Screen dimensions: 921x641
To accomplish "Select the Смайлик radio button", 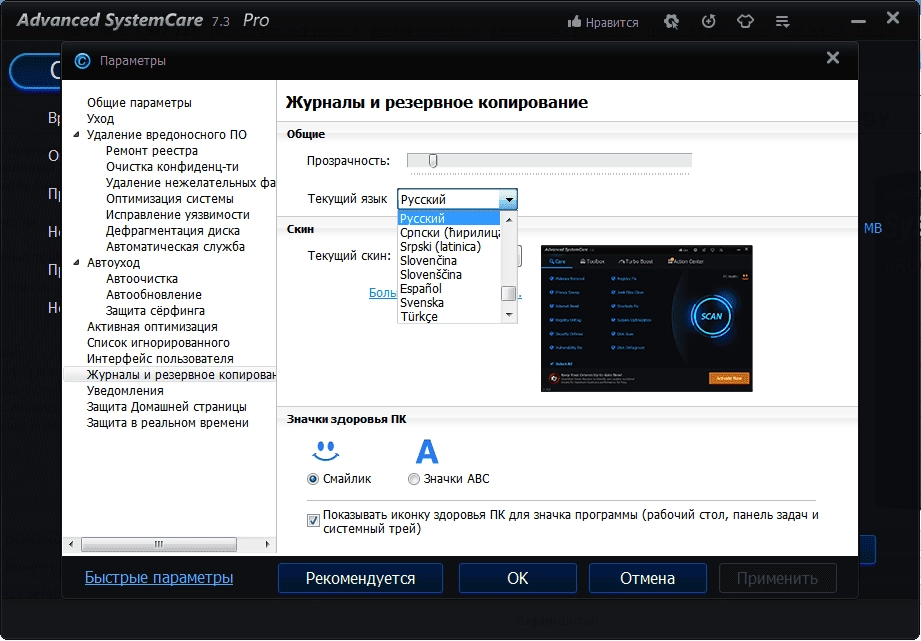I will [x=313, y=479].
